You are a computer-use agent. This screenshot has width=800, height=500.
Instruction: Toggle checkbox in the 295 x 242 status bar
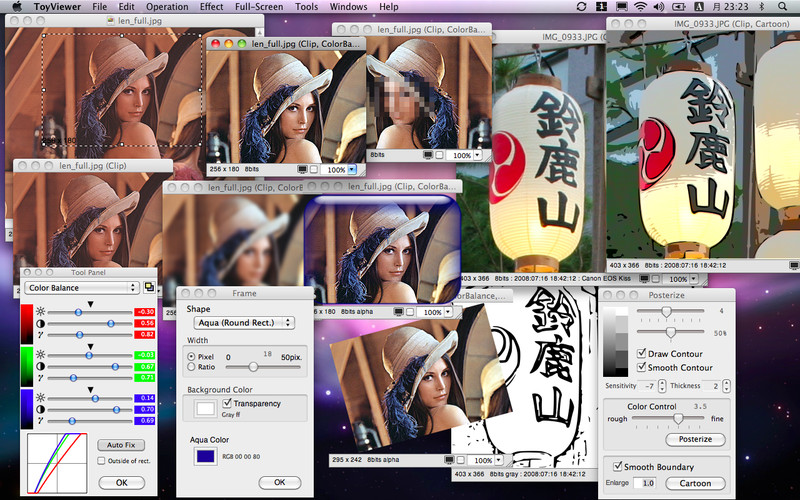point(461,460)
